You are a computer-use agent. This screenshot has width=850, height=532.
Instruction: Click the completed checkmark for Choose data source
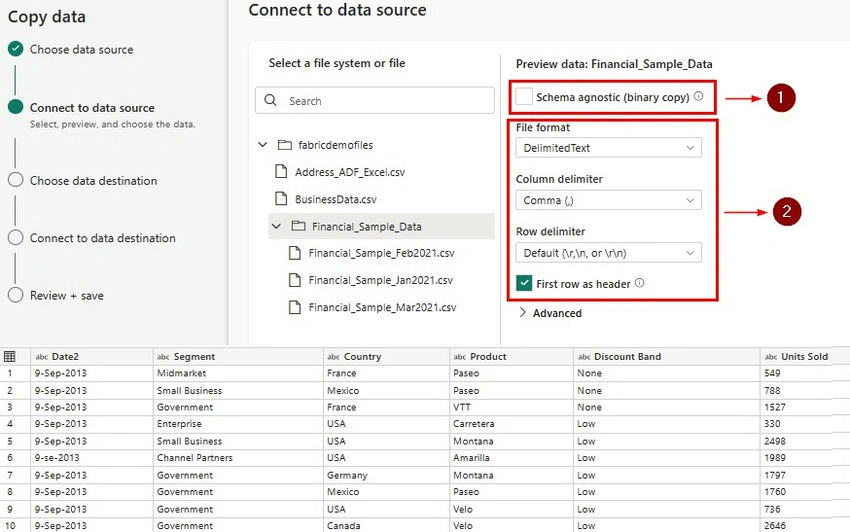(x=16, y=49)
